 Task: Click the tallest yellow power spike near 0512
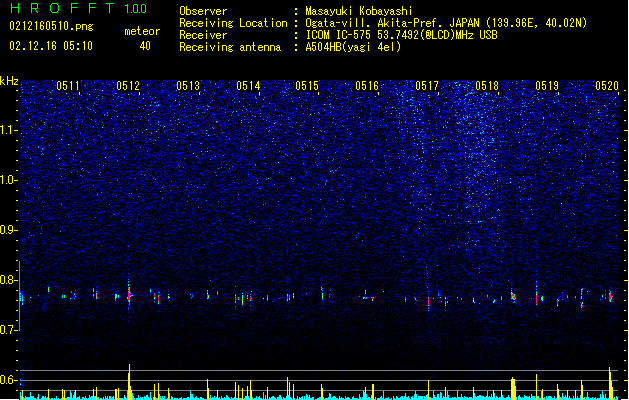coord(129,381)
